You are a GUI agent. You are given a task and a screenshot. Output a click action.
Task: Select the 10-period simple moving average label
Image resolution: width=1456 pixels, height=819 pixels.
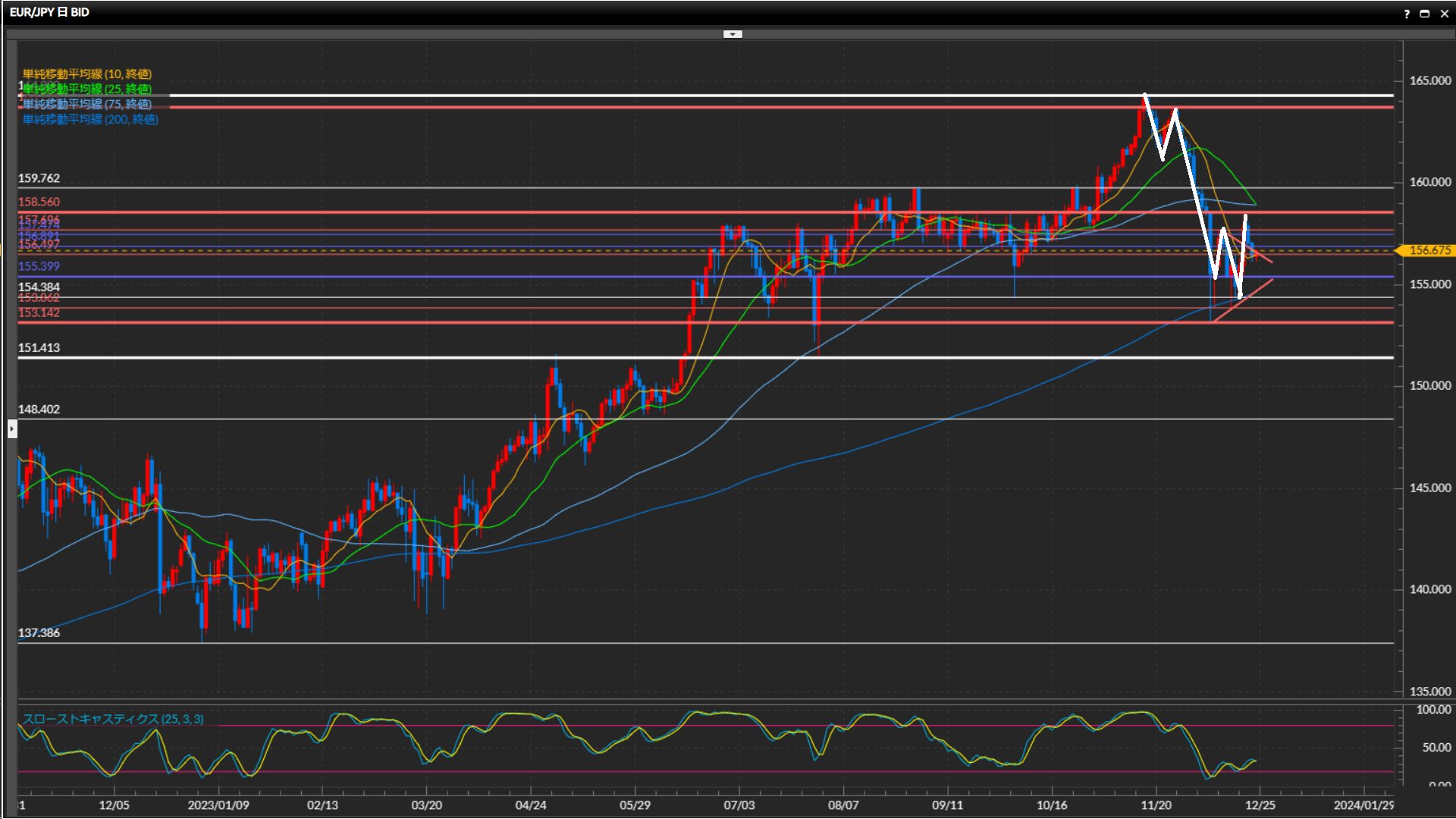click(87, 74)
